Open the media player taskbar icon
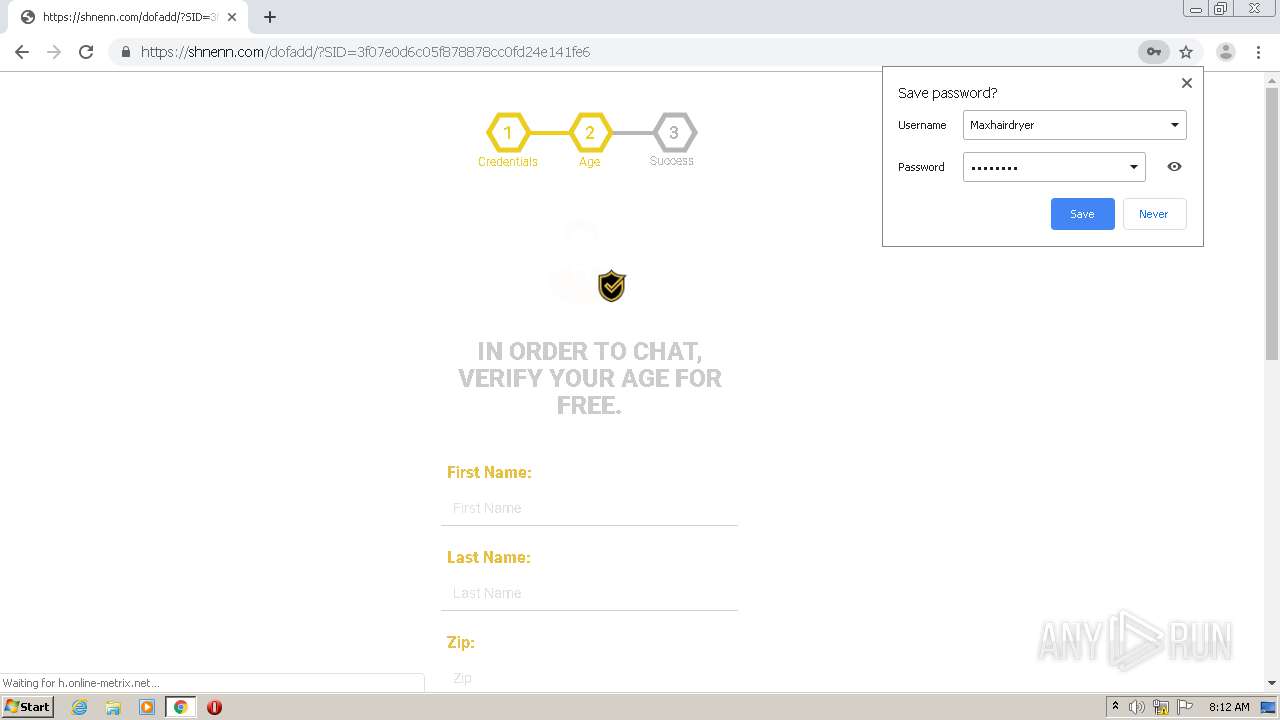 (147, 707)
